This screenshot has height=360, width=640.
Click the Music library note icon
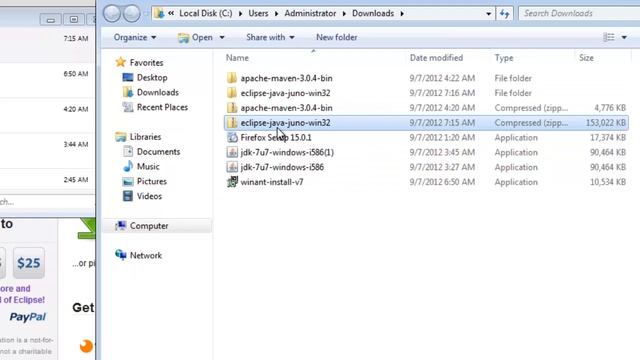click(x=128, y=166)
